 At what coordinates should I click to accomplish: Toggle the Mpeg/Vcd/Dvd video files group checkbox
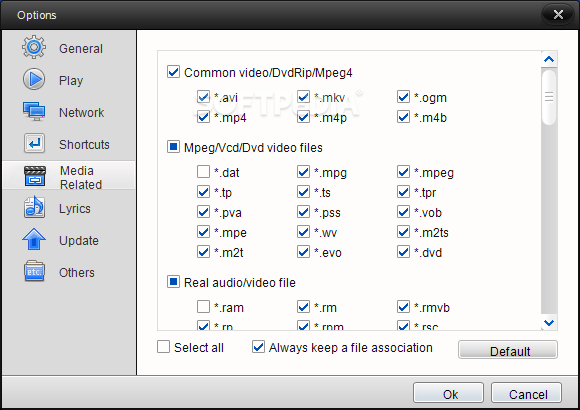pos(173,147)
